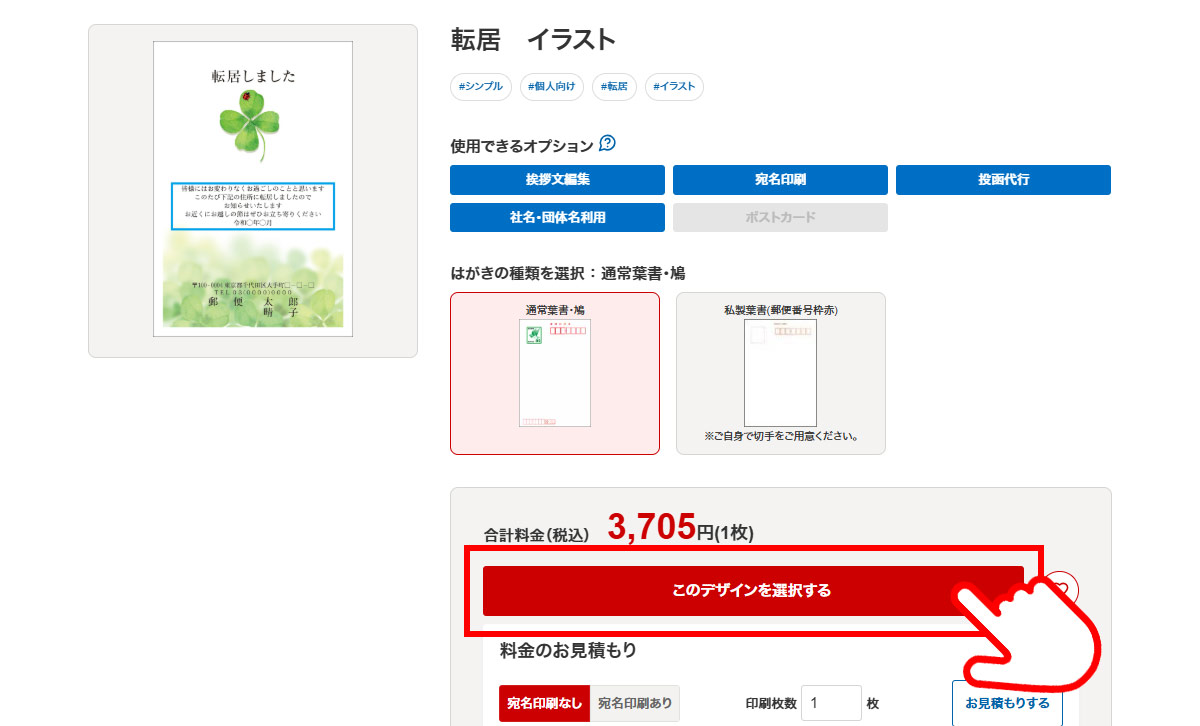Choose the 私製葉書(郵便番号枠赤) postcard type

click(x=780, y=373)
